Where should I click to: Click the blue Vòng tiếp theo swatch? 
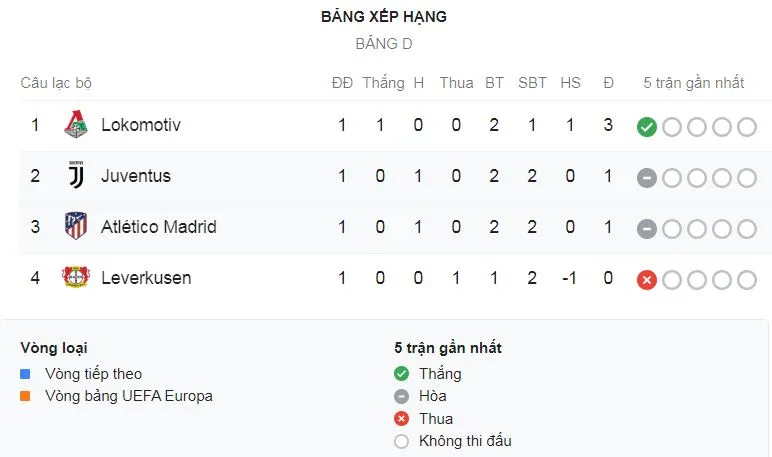coord(26,374)
